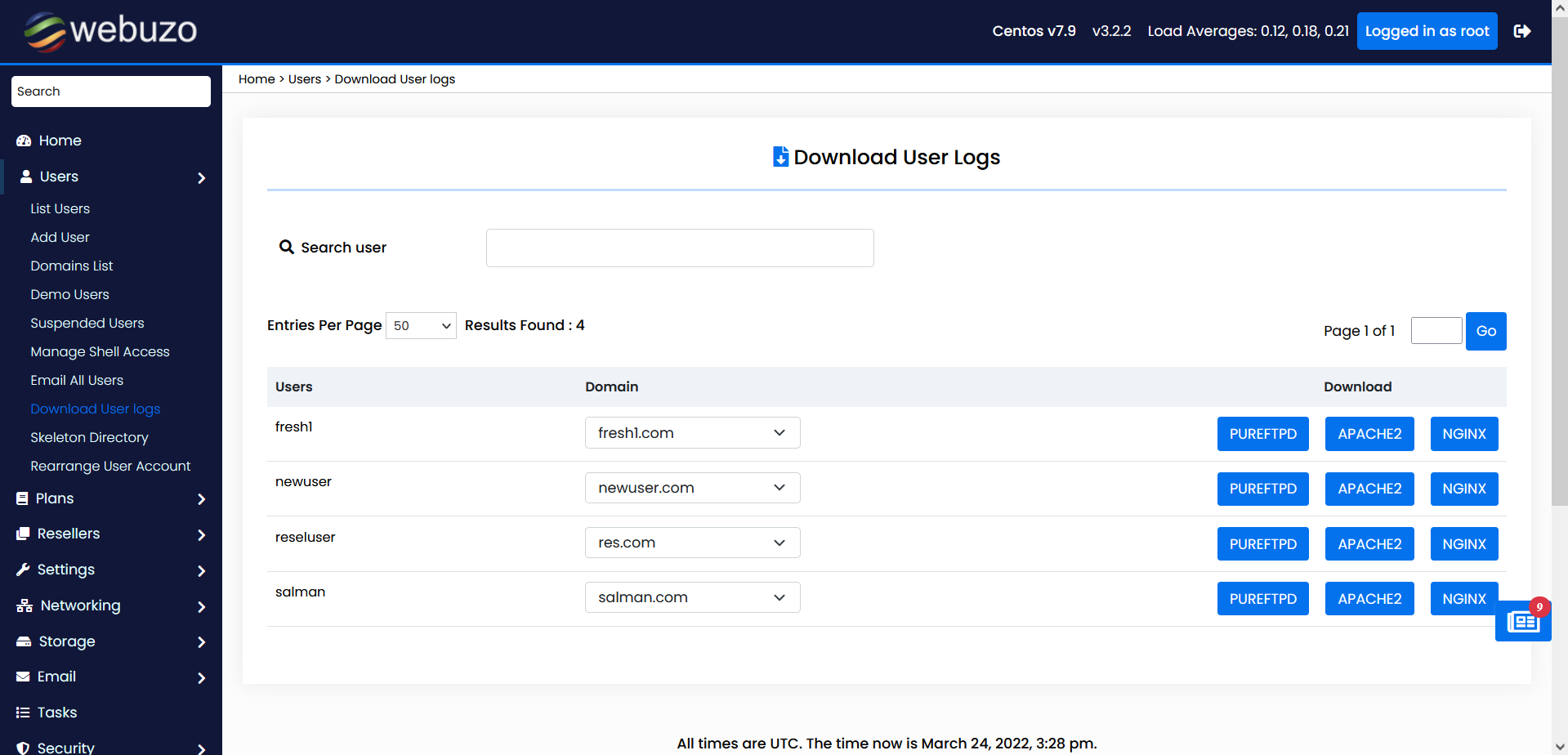This screenshot has height=755, width=1568.
Task: Focus the Search user input field
Action: point(679,248)
